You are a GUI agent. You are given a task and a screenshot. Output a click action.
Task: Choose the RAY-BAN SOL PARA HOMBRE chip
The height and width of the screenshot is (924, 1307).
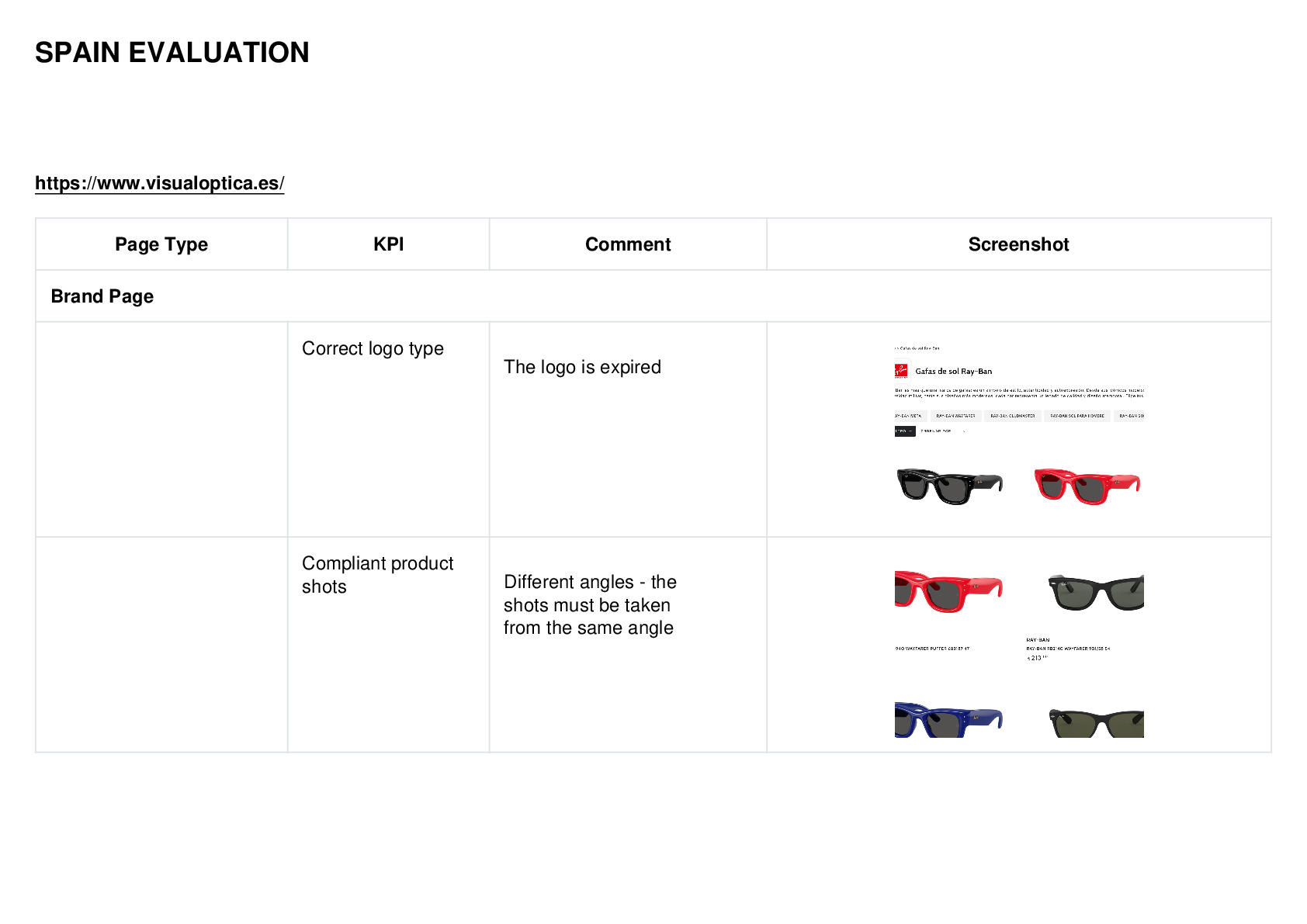[x=1077, y=416]
